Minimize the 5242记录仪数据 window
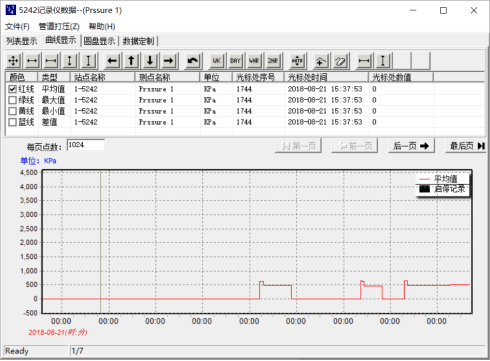 click(x=413, y=10)
